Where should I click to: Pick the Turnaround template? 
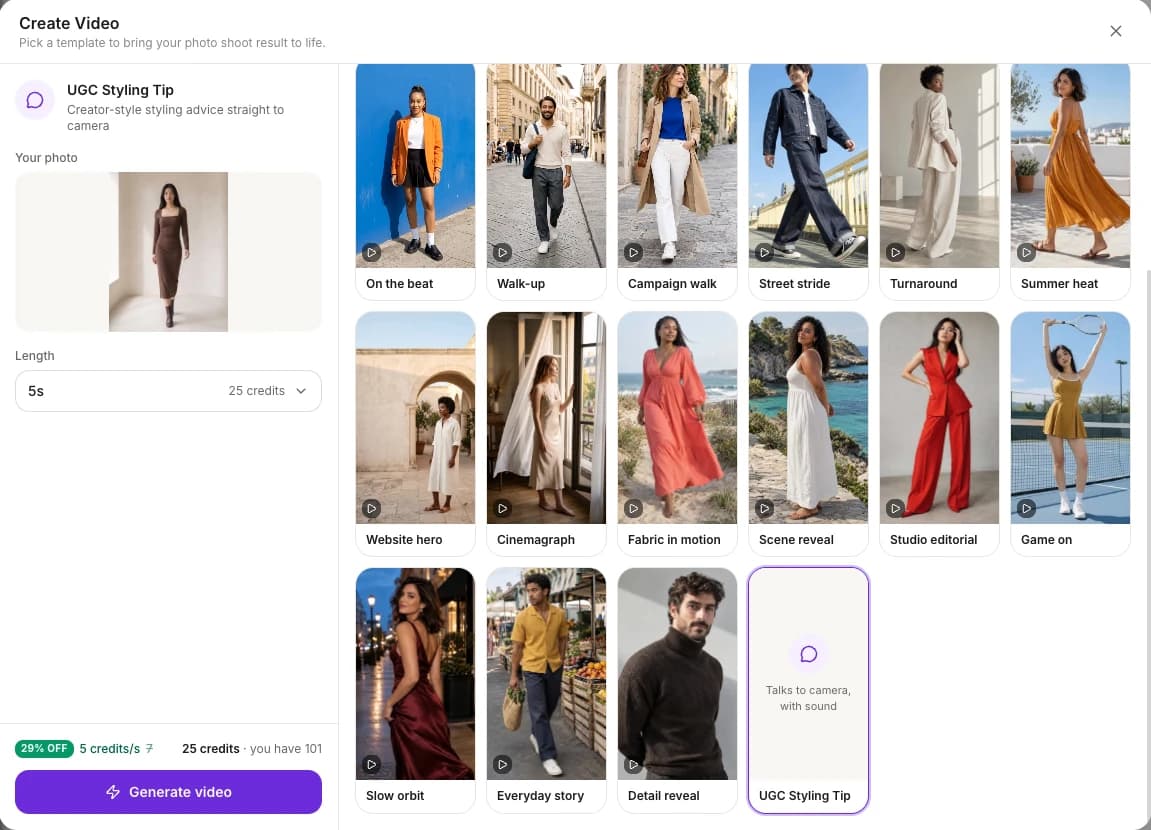pyautogui.click(x=939, y=181)
